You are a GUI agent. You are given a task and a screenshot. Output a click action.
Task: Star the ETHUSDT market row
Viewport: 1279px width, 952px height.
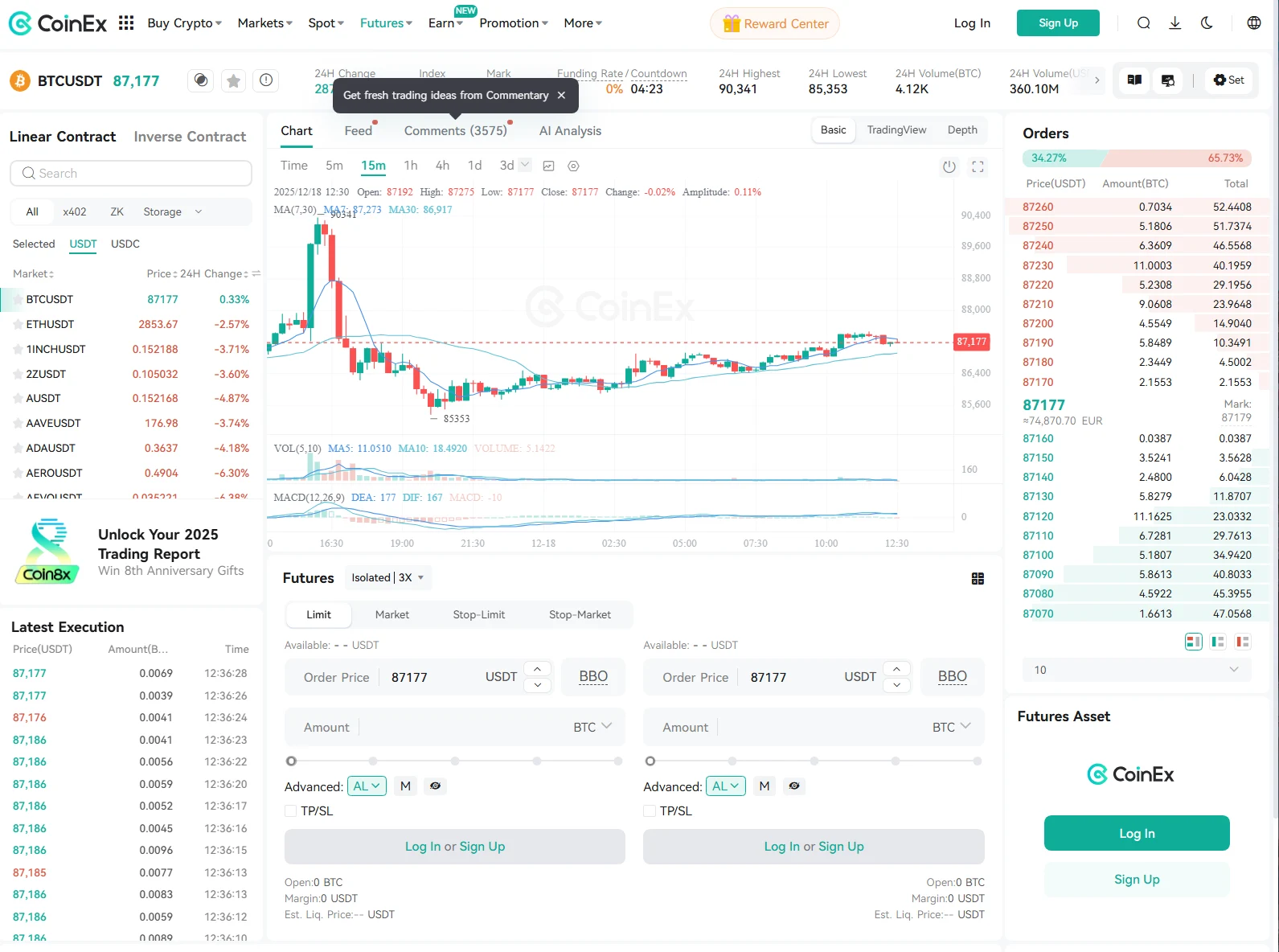click(18, 324)
